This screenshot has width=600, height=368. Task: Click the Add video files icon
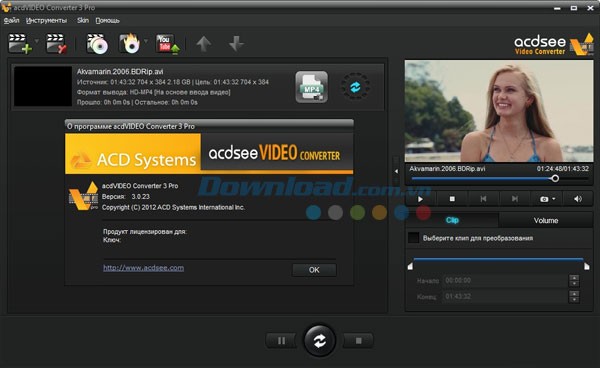(x=20, y=44)
